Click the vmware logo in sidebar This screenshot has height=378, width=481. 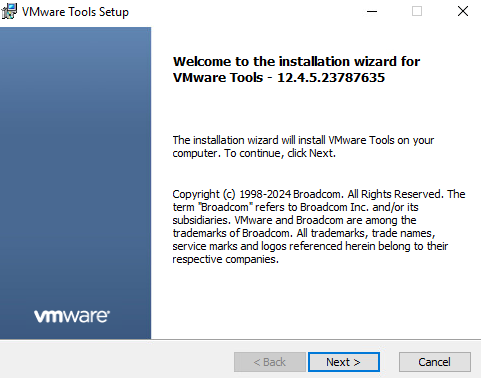tap(72, 316)
